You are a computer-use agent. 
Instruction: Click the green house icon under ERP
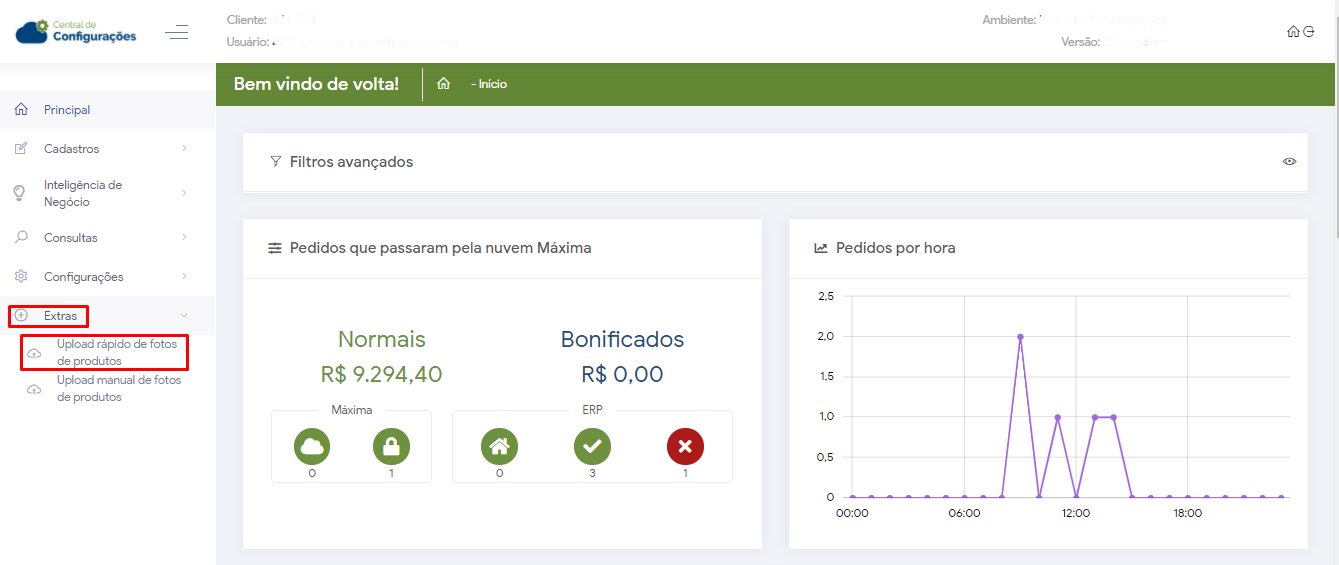coord(499,446)
